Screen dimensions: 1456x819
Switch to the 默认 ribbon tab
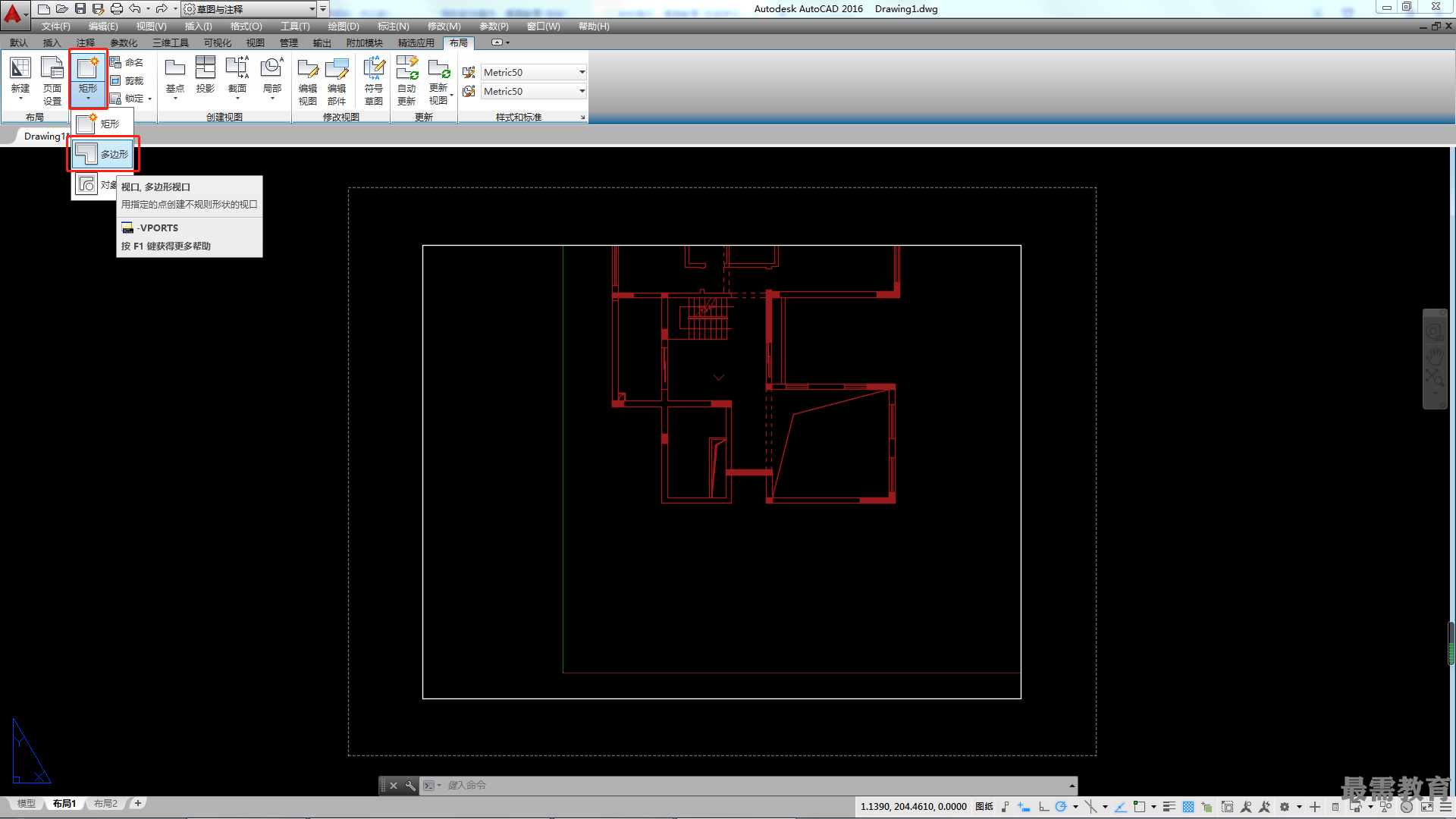(x=19, y=43)
